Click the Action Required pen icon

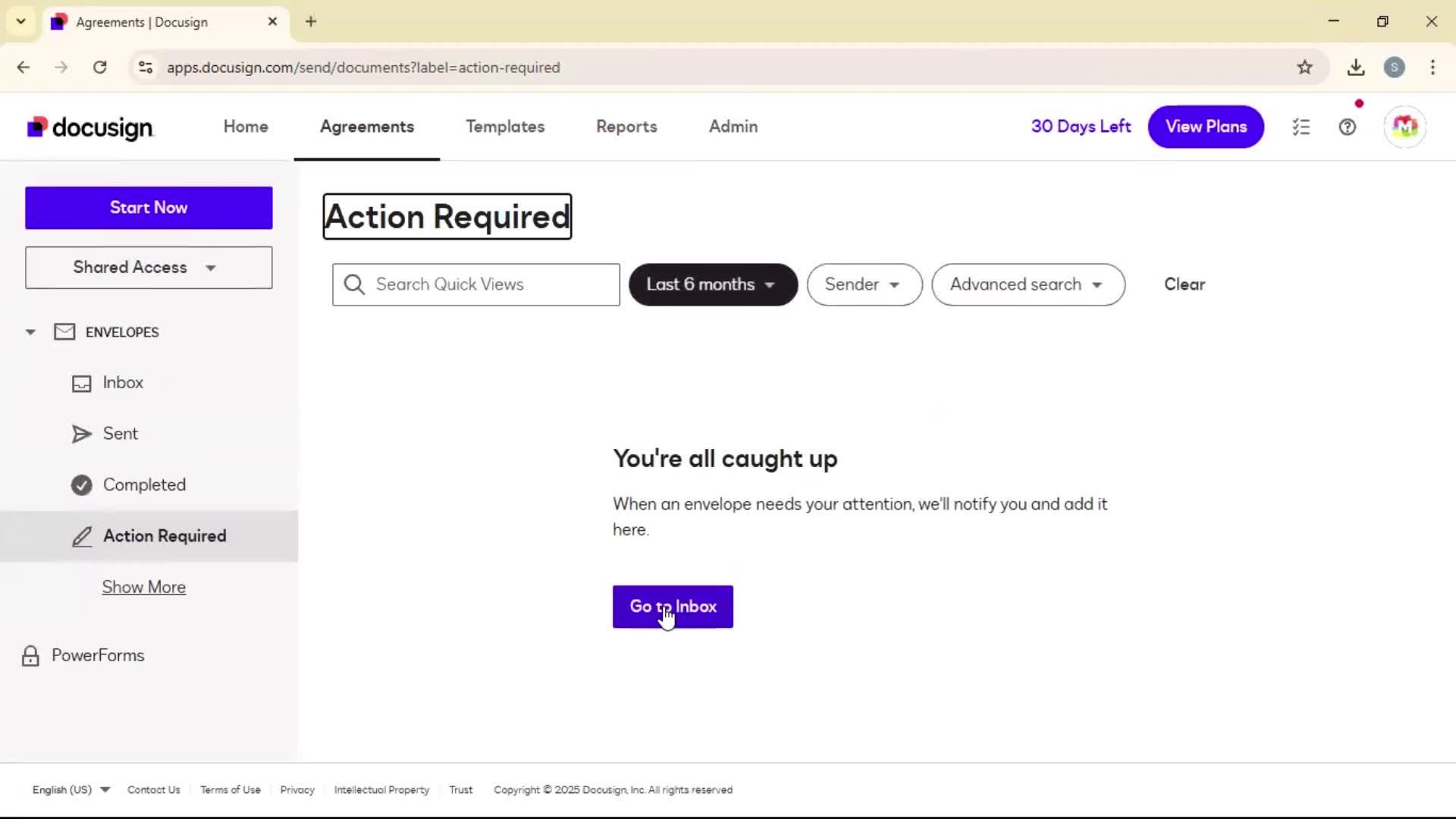81,536
